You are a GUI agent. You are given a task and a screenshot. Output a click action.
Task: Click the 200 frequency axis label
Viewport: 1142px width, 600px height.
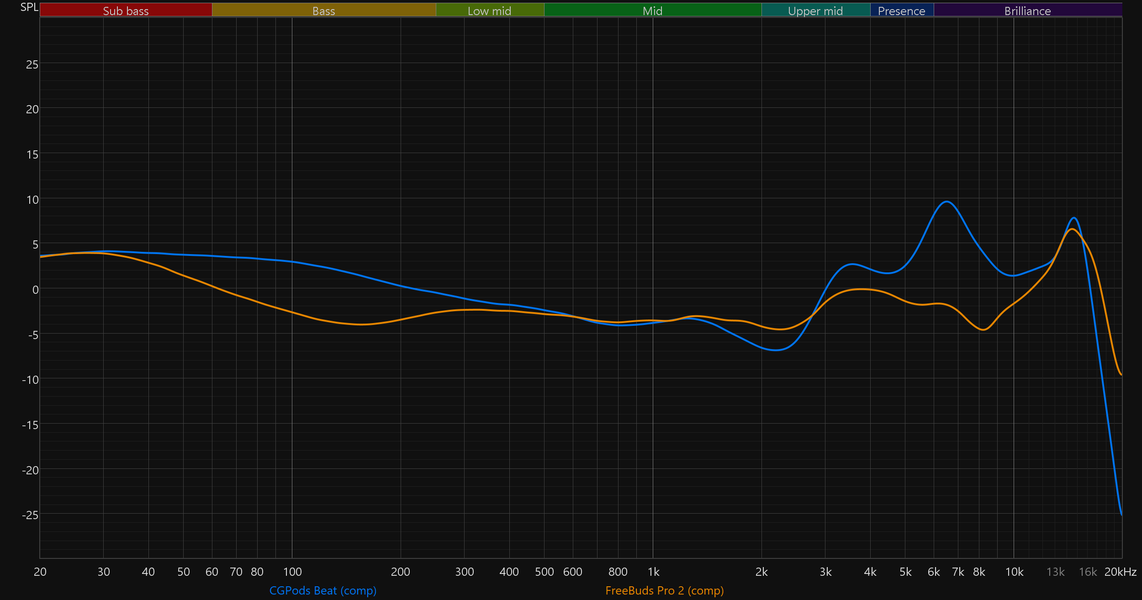[401, 572]
